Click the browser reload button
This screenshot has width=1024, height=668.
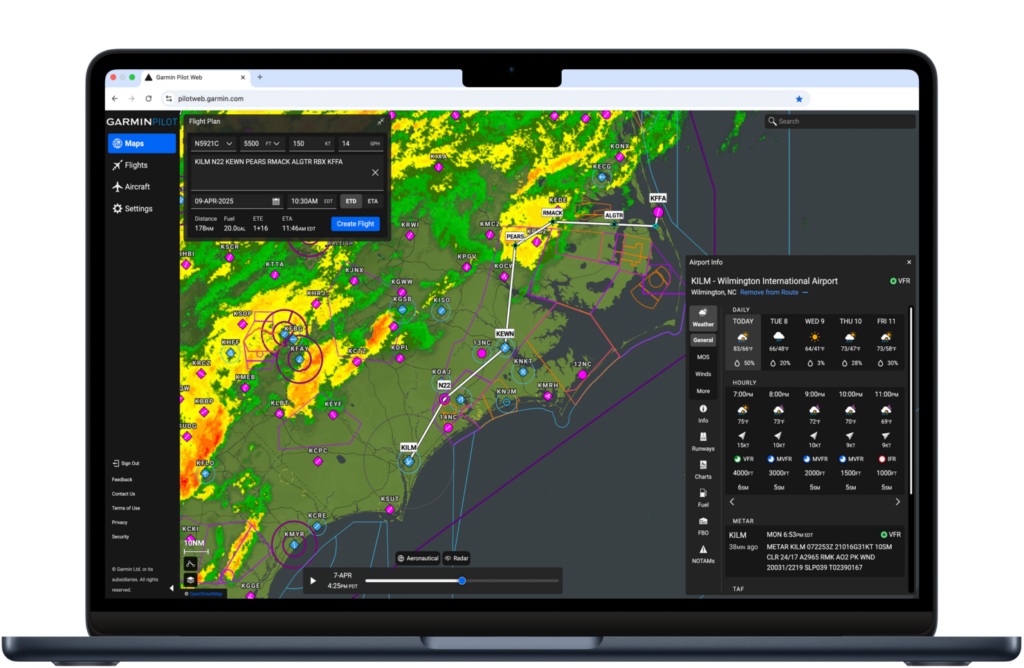(x=148, y=99)
